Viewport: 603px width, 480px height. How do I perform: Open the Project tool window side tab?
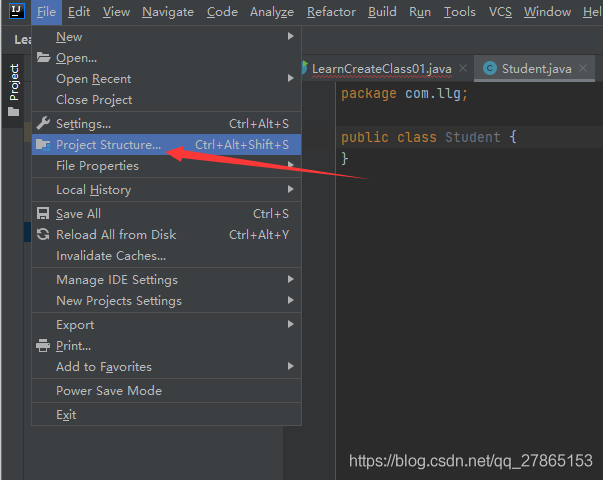pos(14,84)
